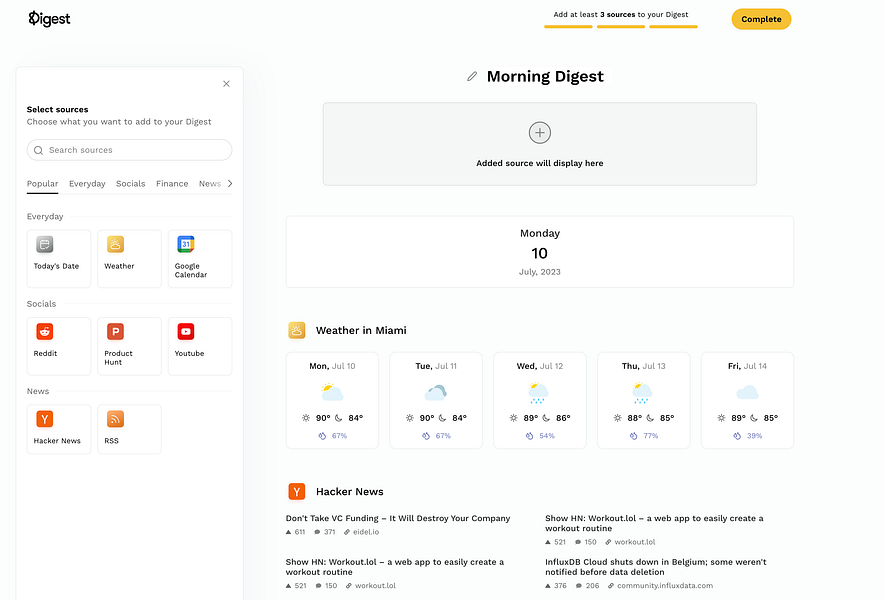Image resolution: width=885 pixels, height=600 pixels.
Task: Add the Today's Date source
Action: tap(59, 259)
